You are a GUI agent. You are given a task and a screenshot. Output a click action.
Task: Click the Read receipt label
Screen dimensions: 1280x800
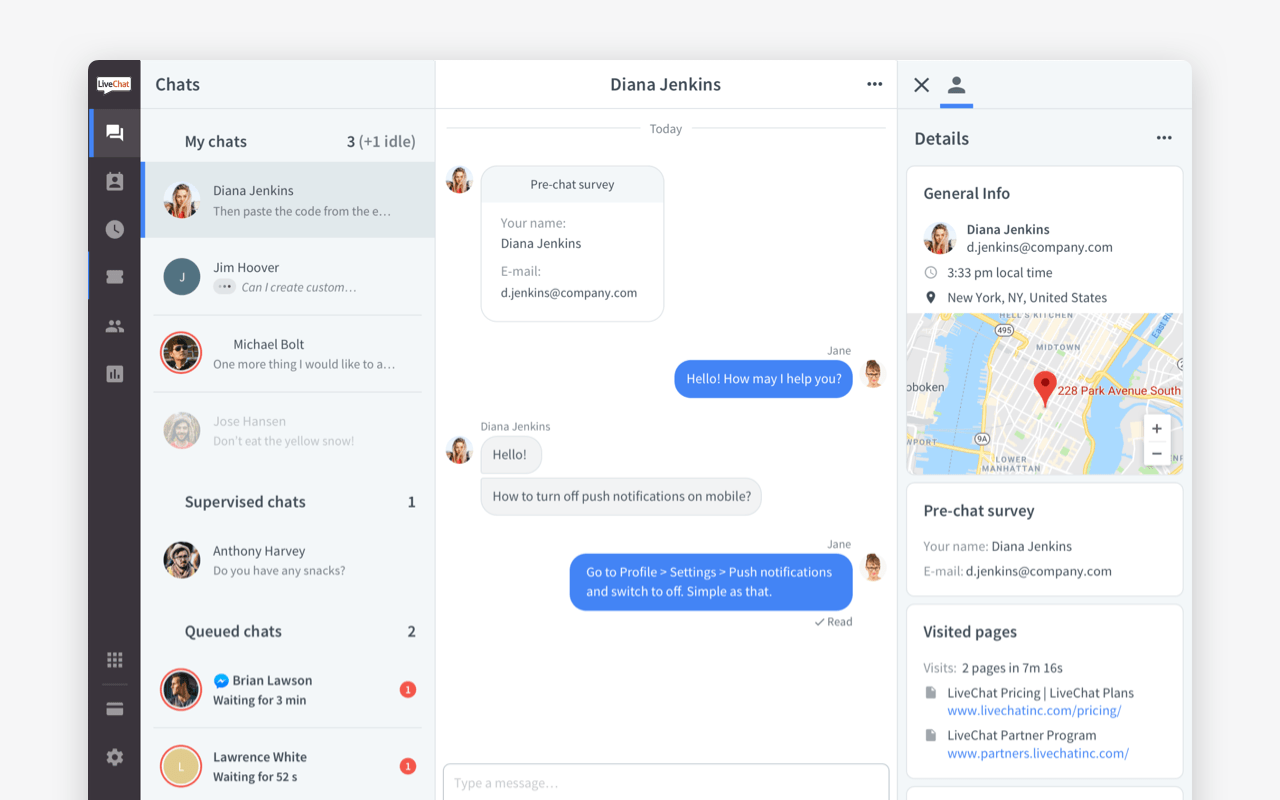pos(833,622)
